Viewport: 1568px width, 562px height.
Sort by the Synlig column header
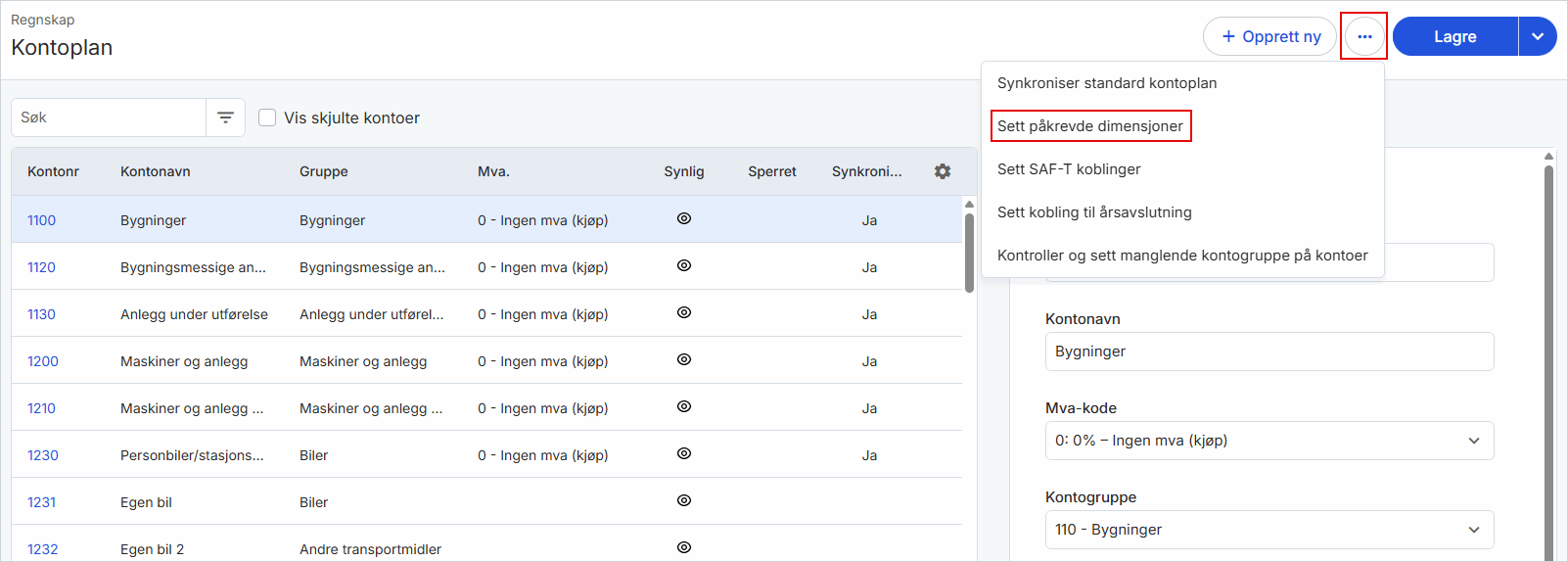pos(684,171)
